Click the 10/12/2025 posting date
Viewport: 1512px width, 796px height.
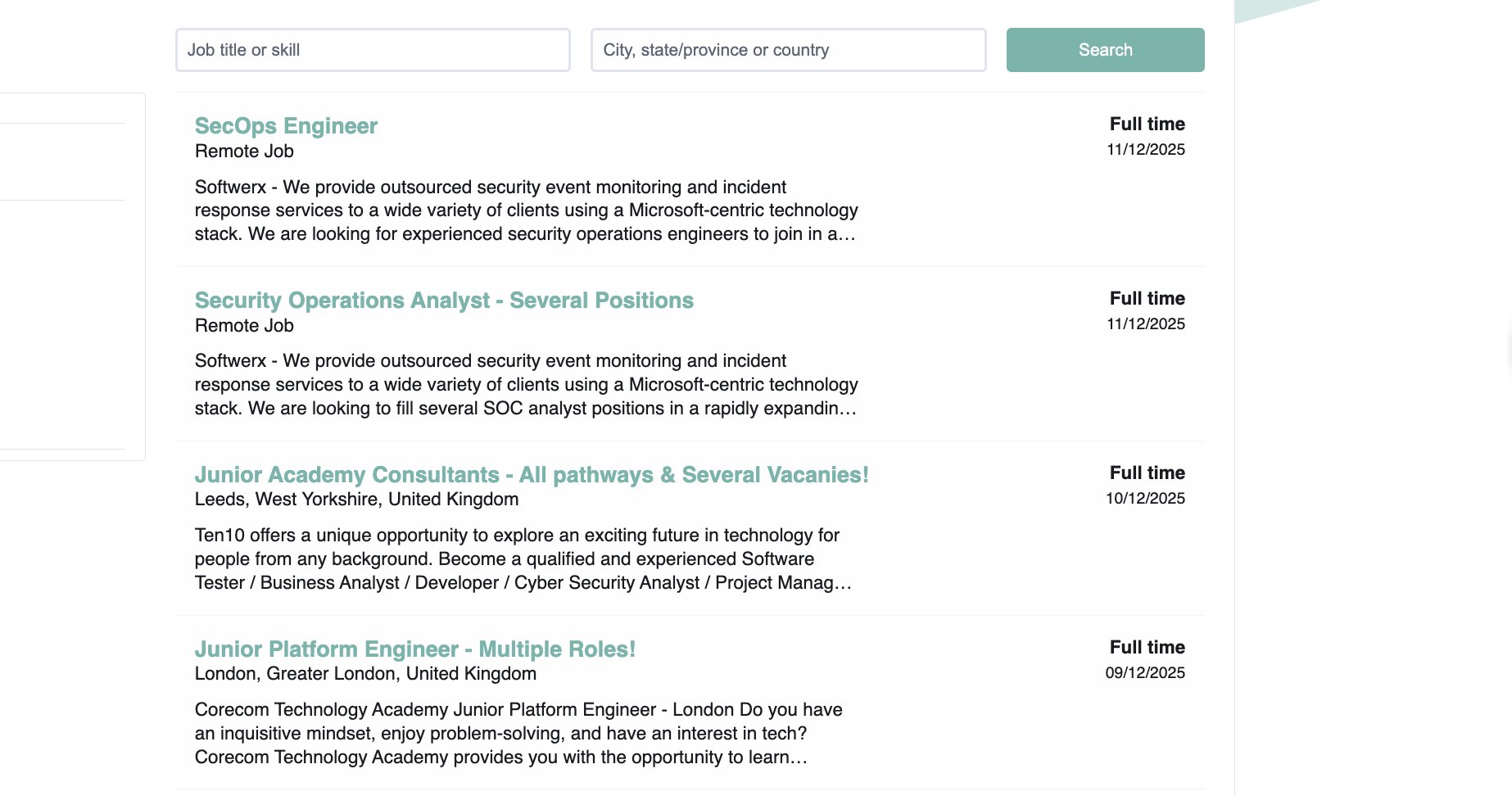pos(1145,499)
